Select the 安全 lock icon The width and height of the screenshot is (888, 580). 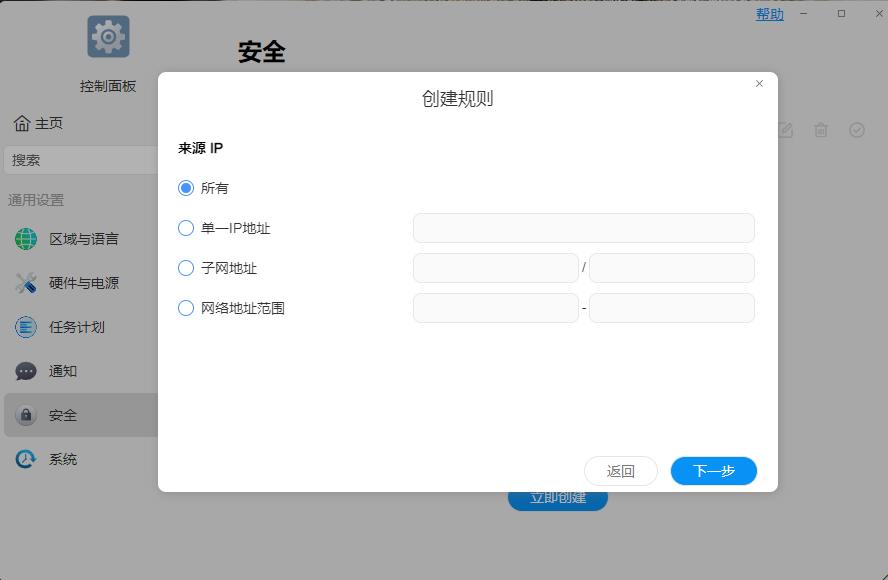(x=23, y=415)
